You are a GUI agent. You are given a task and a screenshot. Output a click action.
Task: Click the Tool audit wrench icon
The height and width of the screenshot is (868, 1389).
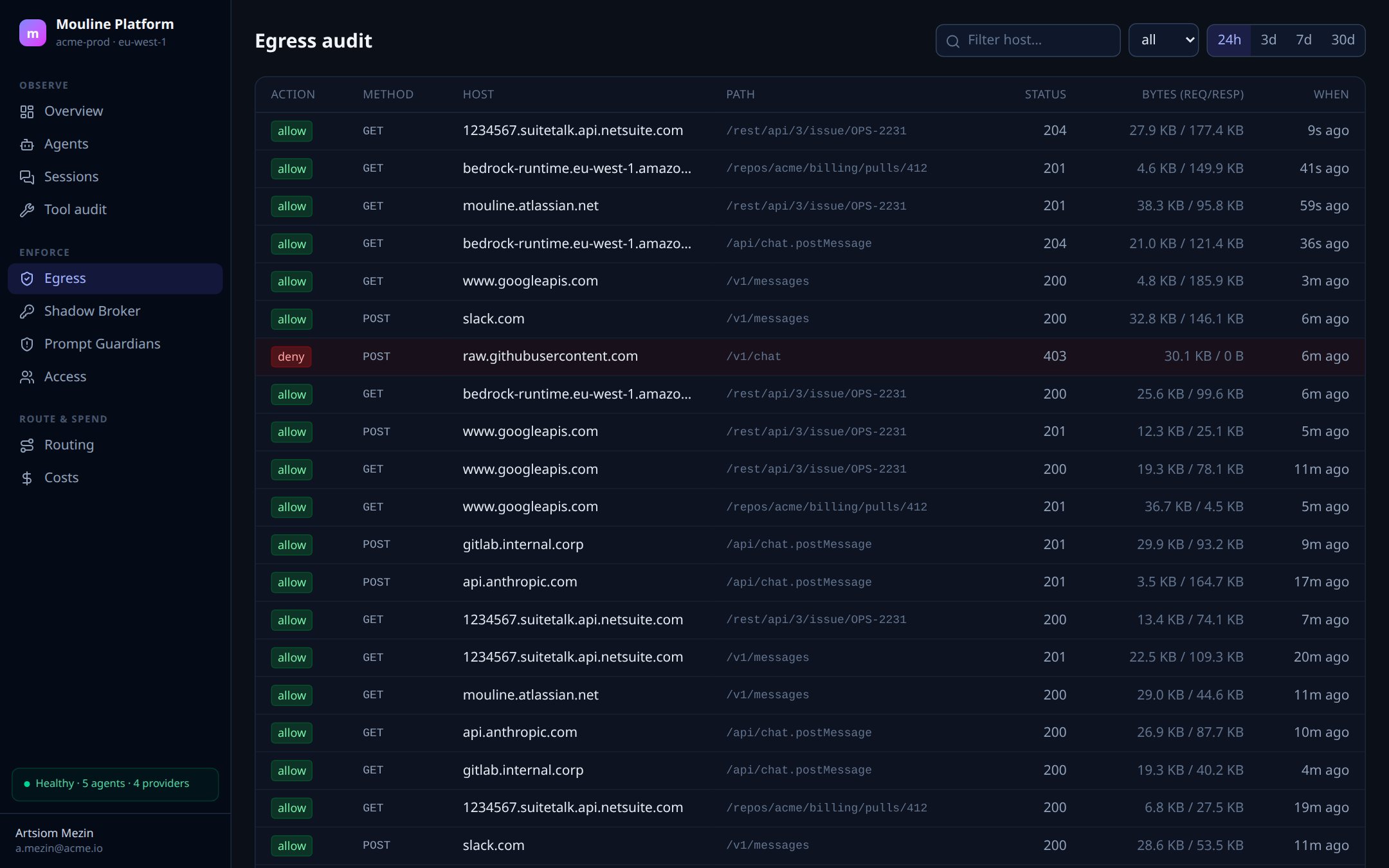click(27, 210)
